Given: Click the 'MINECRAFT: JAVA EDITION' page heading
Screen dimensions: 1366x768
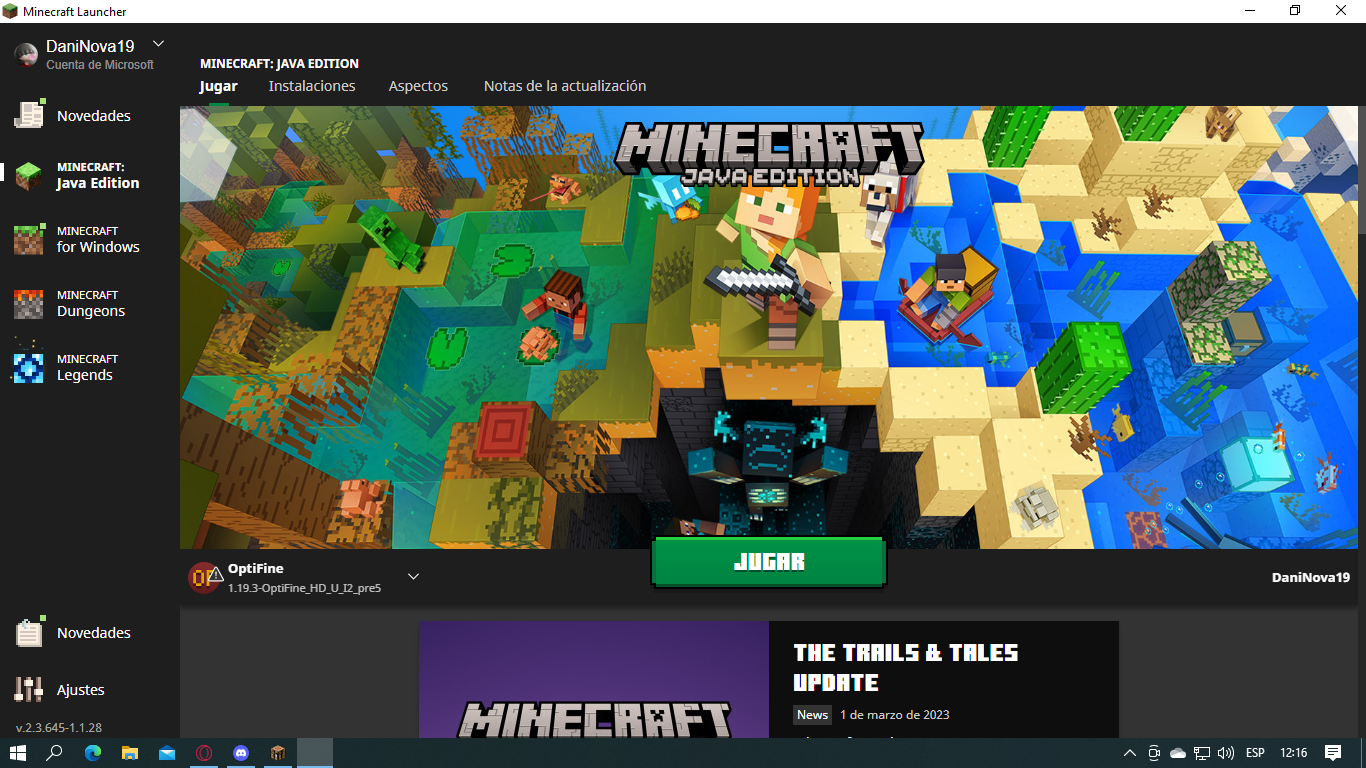Looking at the screenshot, I should click(x=279, y=63).
